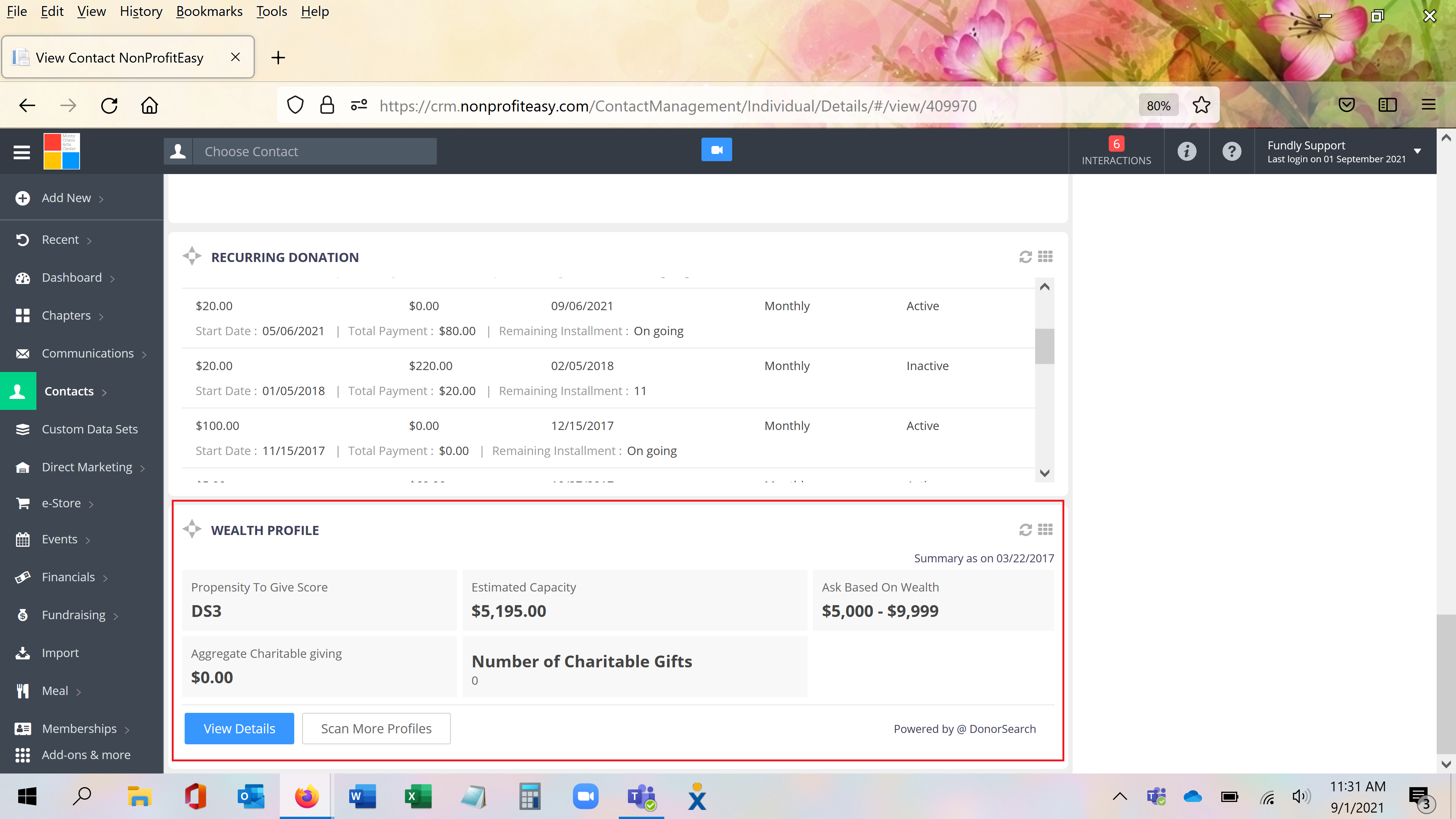1456x819 pixels.
Task: Click recurring donation list scroll-up arrow
Action: tap(1045, 287)
